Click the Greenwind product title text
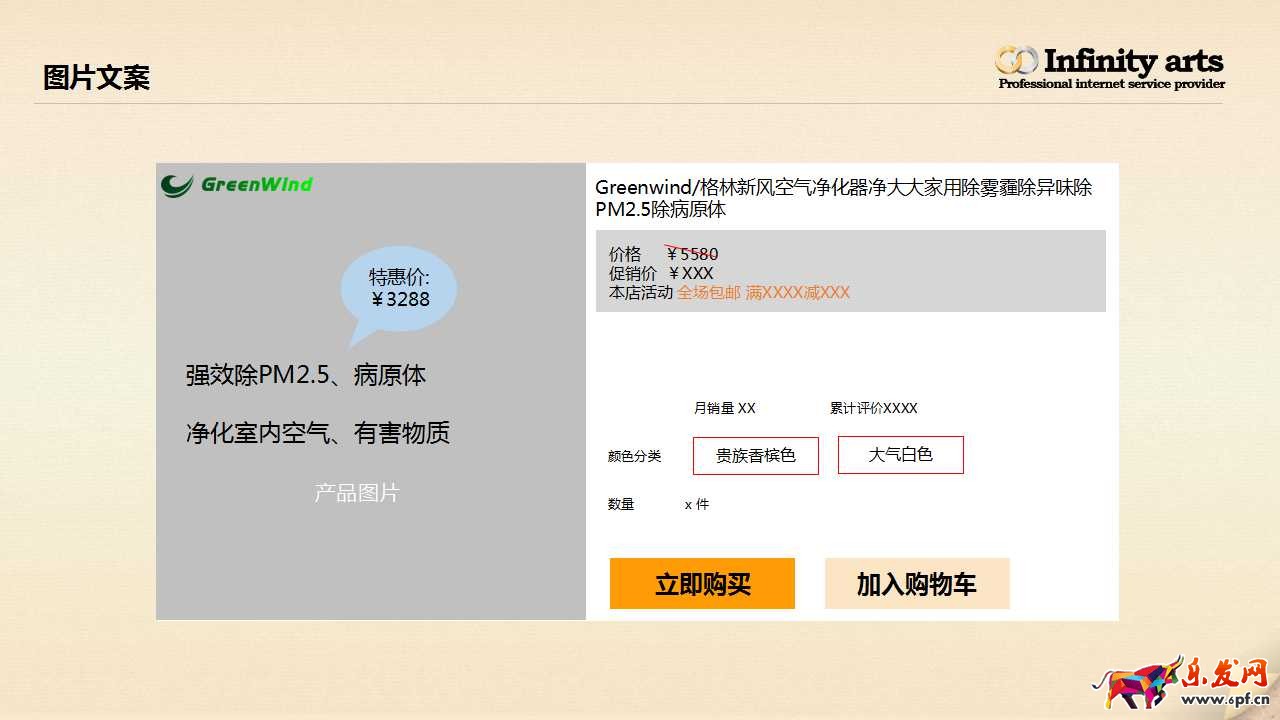Image resolution: width=1280 pixels, height=720 pixels. [843, 198]
